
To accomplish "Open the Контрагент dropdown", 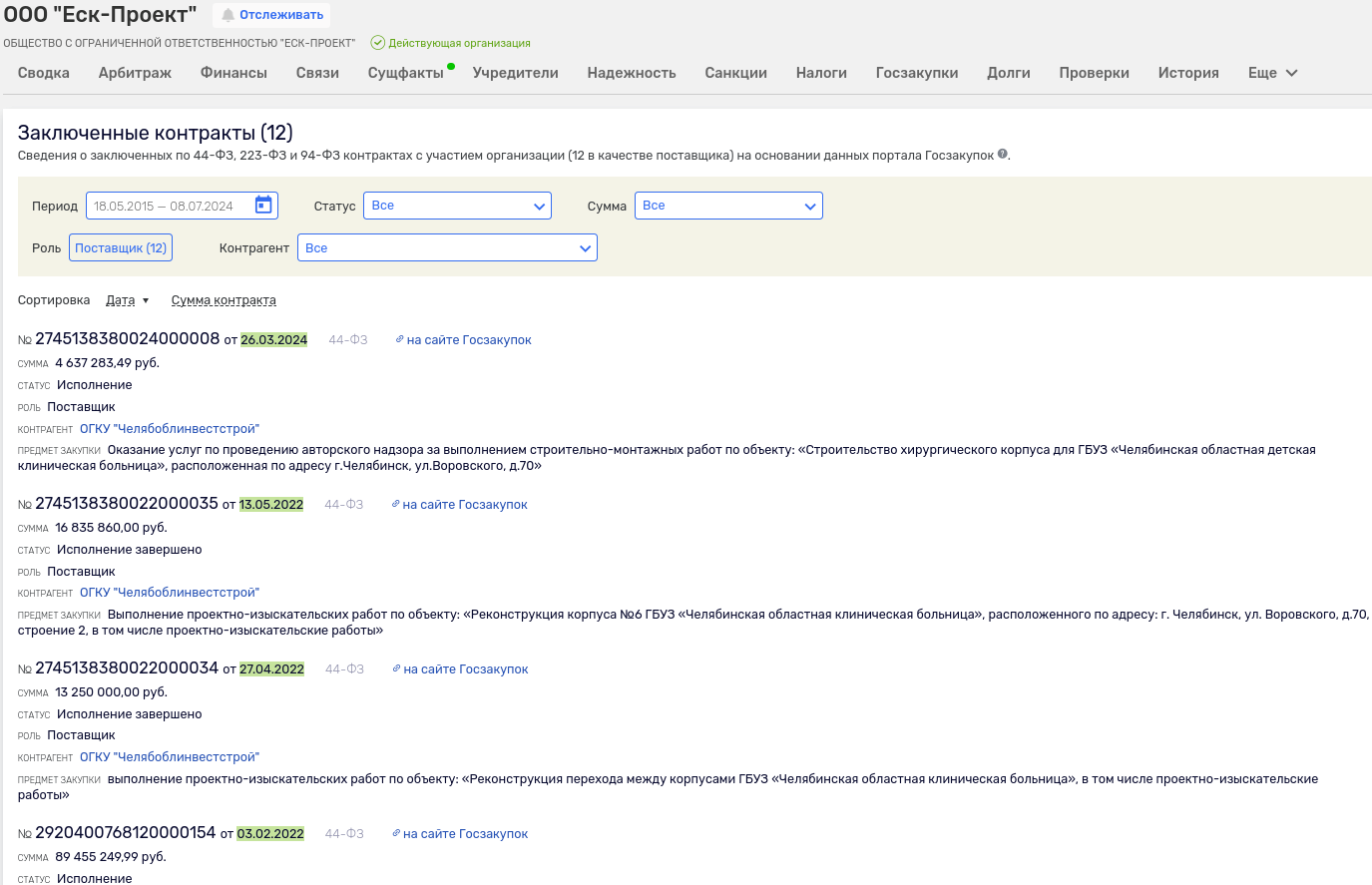I will (447, 247).
